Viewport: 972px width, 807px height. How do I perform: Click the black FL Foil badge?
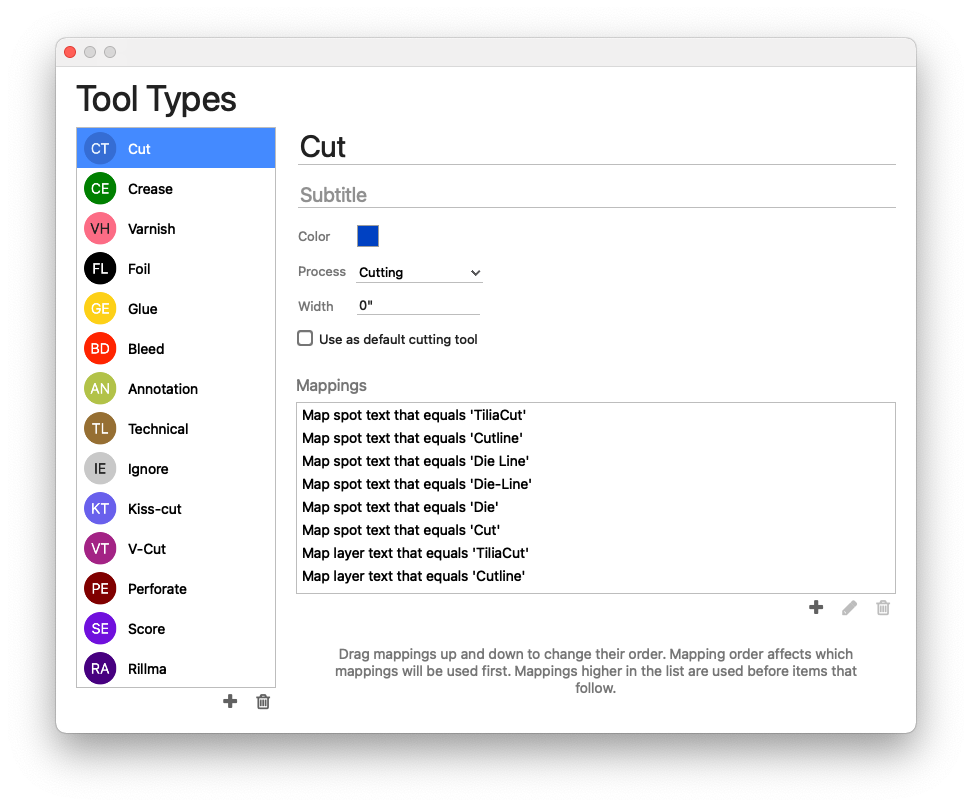tap(100, 268)
